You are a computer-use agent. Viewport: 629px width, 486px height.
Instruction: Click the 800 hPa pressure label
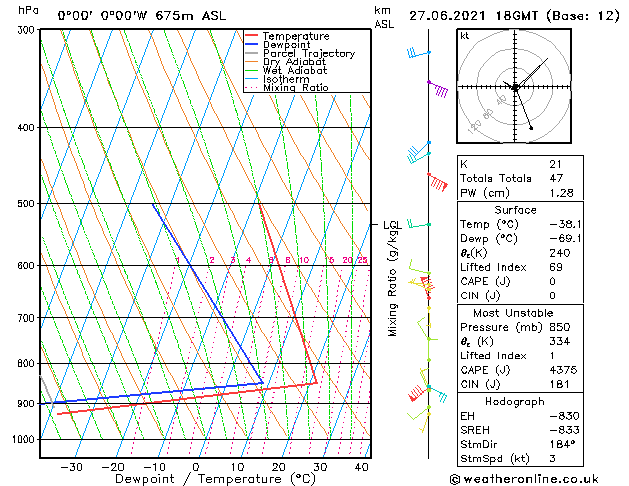point(28,363)
